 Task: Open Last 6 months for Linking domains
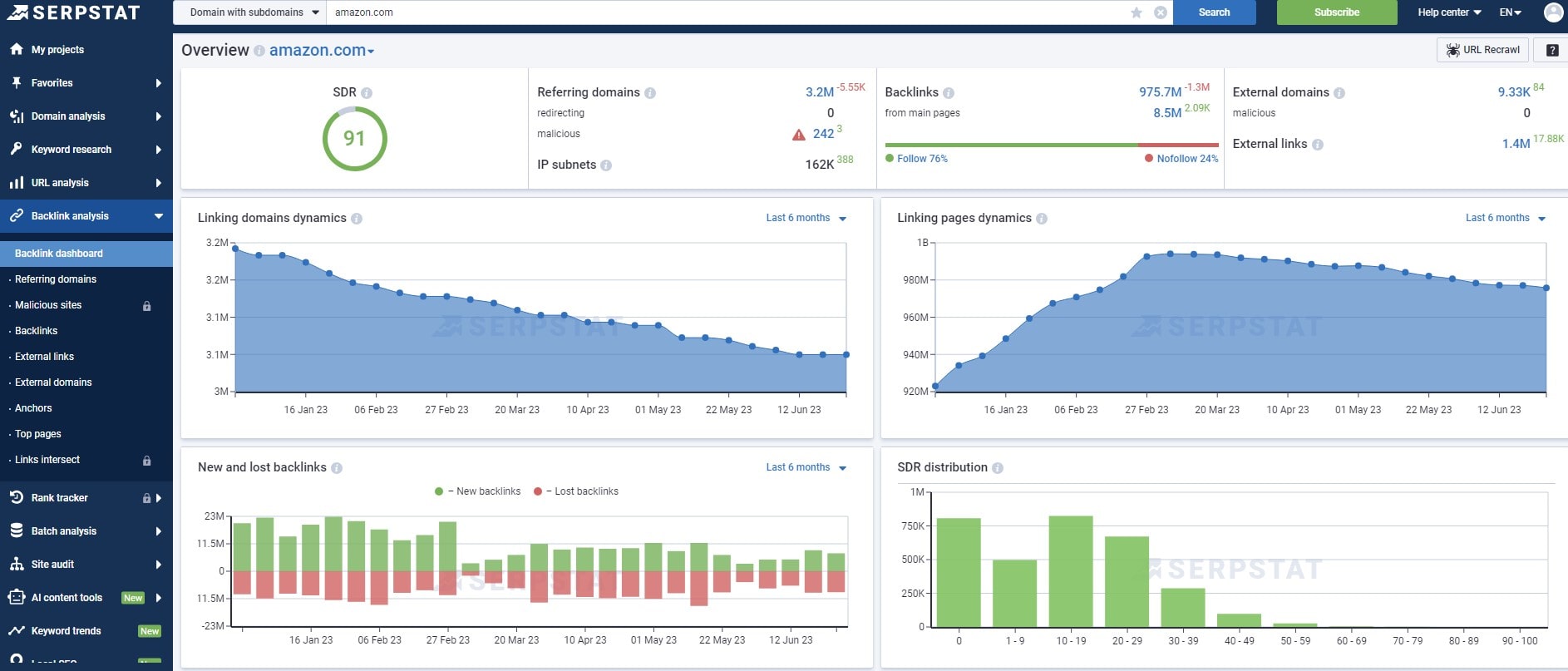805,218
